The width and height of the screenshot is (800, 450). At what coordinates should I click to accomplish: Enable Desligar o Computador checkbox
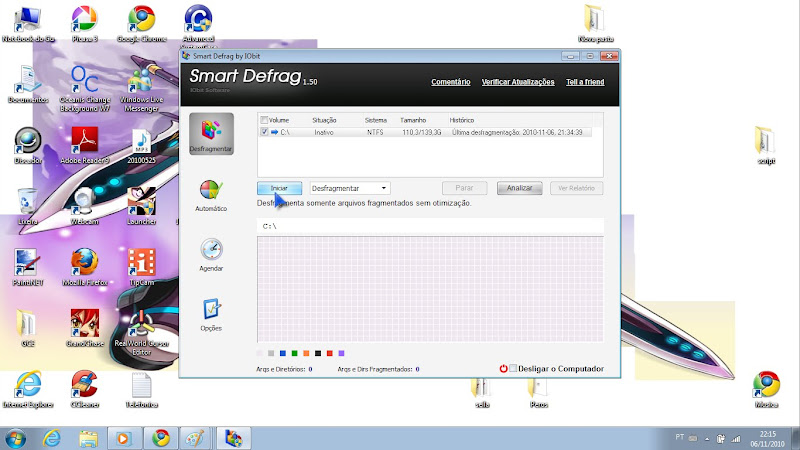(x=513, y=368)
